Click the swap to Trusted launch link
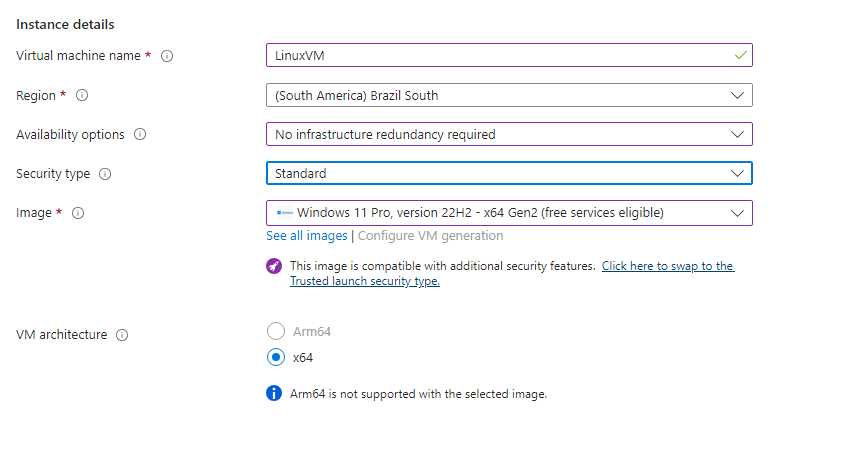This screenshot has height=460, width=844. pyautogui.click(x=667, y=266)
